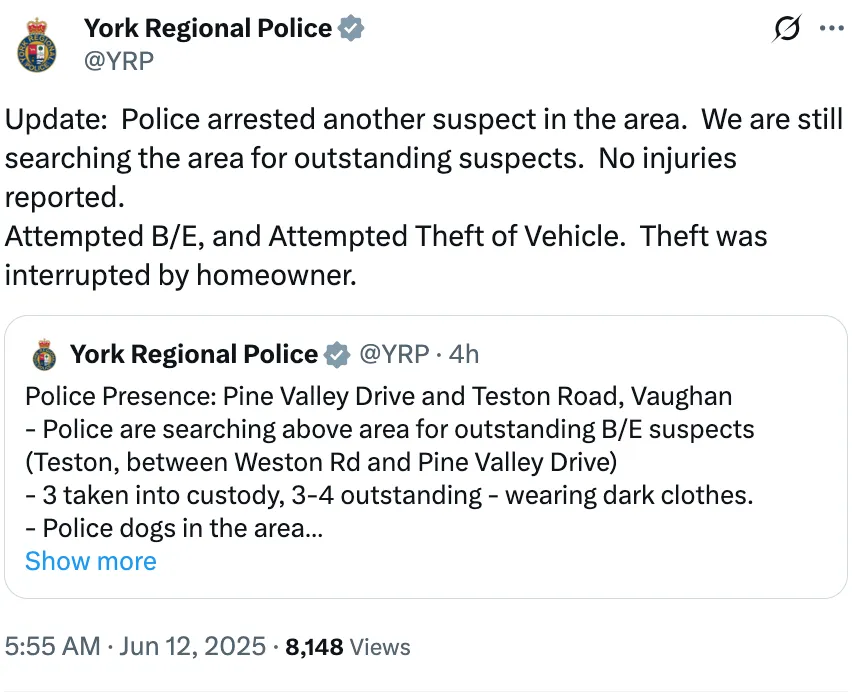
Task: Click the "3 taken into custody" line
Action: (388, 495)
